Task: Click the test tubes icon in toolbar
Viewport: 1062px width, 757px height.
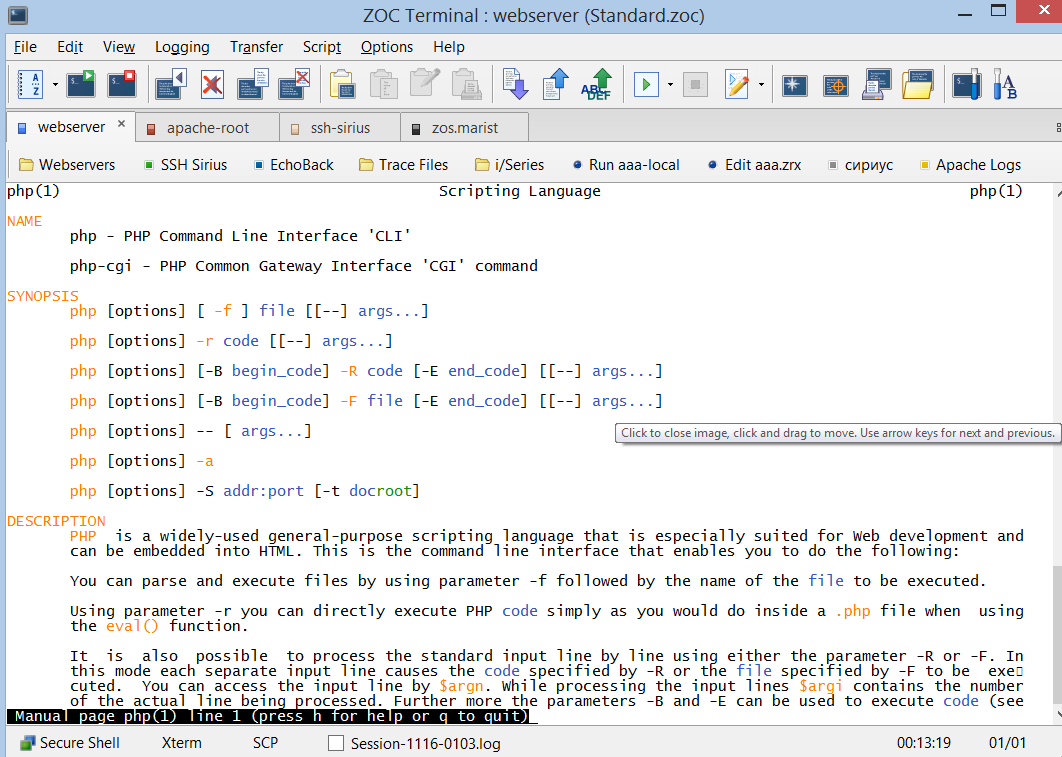Action: click(x=1005, y=85)
